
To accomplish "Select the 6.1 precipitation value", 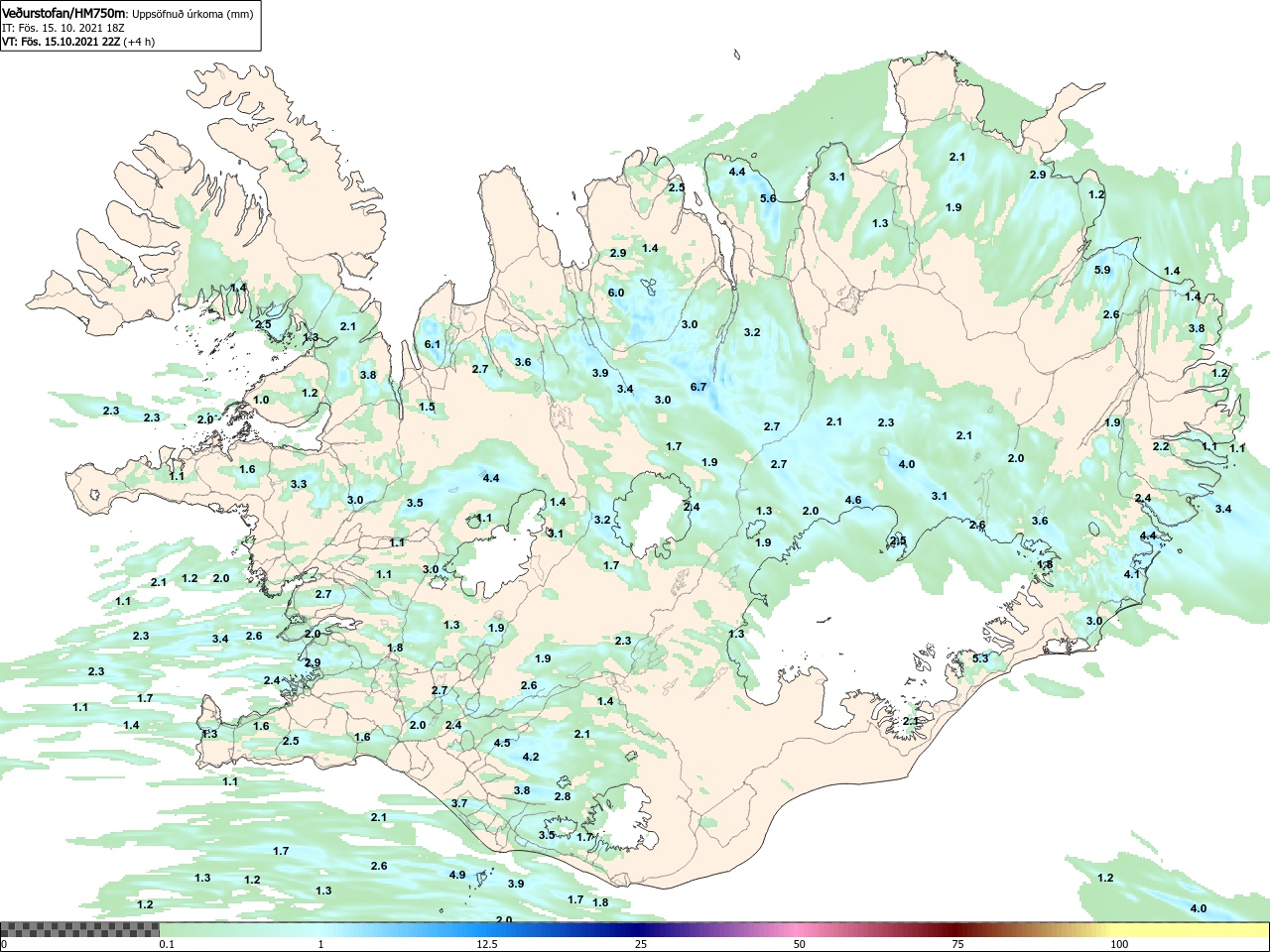I will tap(433, 344).
